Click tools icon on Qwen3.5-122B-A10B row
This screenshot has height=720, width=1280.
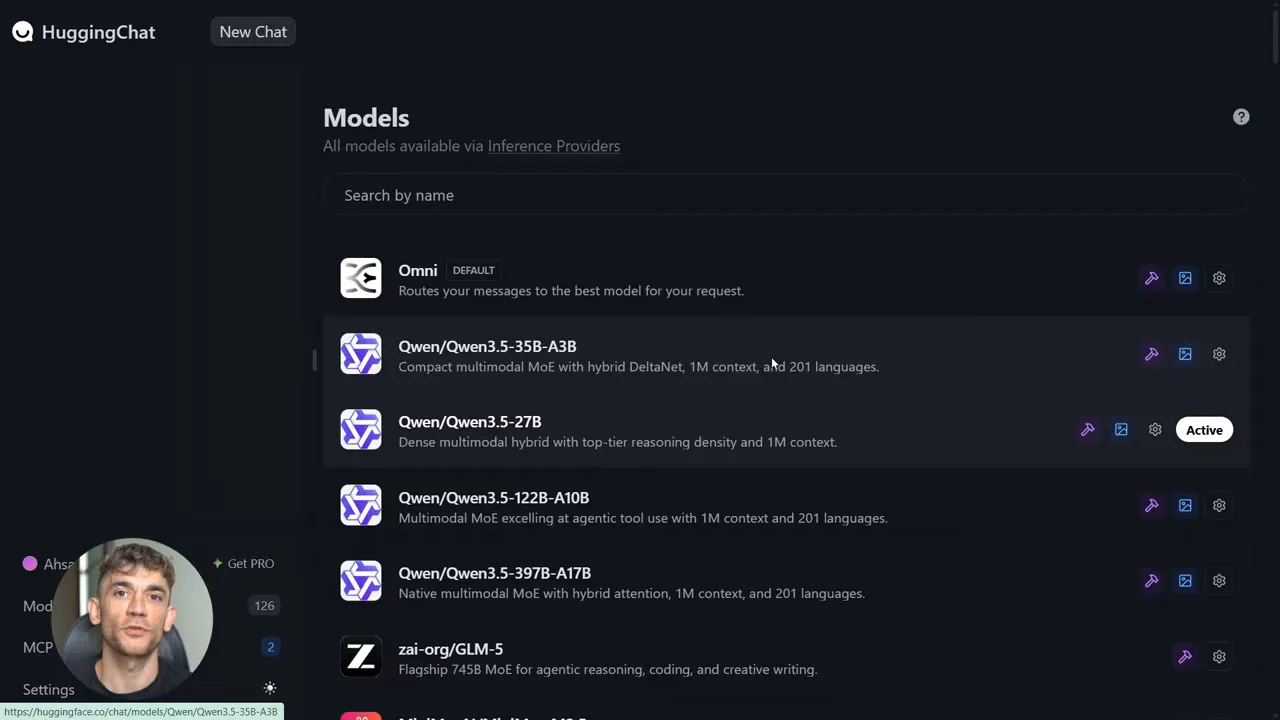pos(1151,505)
